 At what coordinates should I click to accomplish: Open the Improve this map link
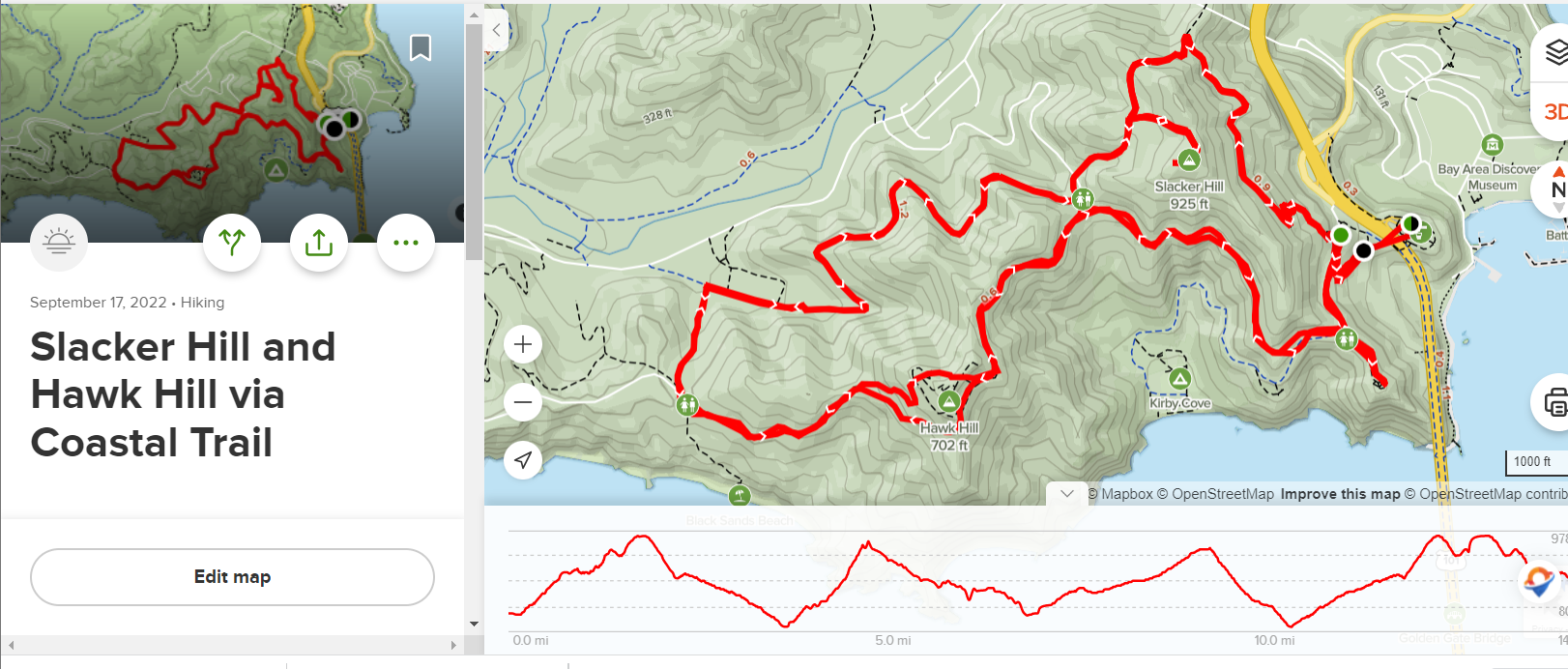(x=1340, y=494)
